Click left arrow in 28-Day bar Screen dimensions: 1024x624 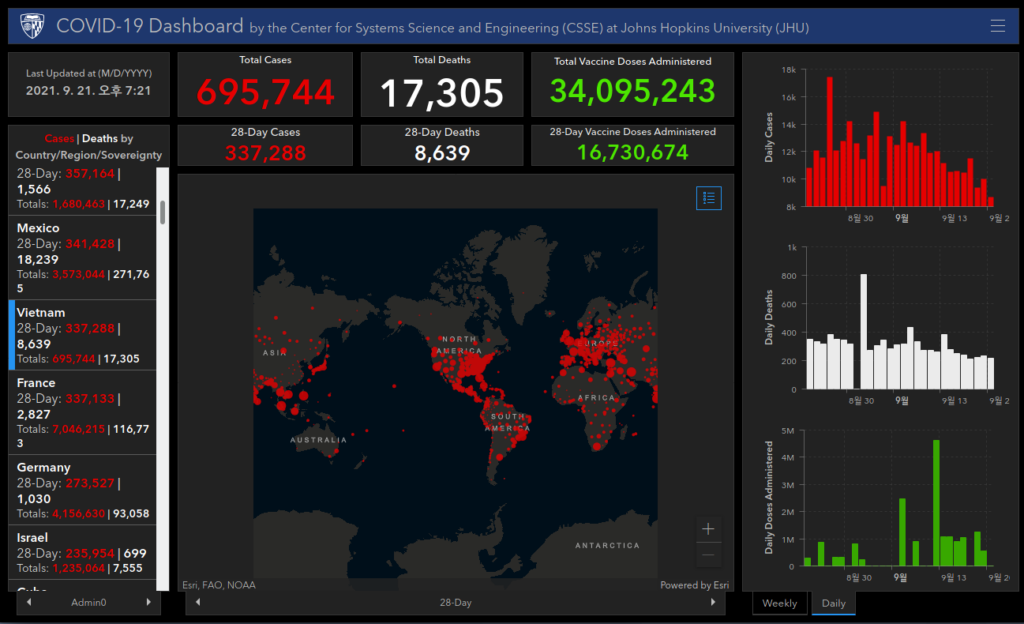(x=198, y=602)
